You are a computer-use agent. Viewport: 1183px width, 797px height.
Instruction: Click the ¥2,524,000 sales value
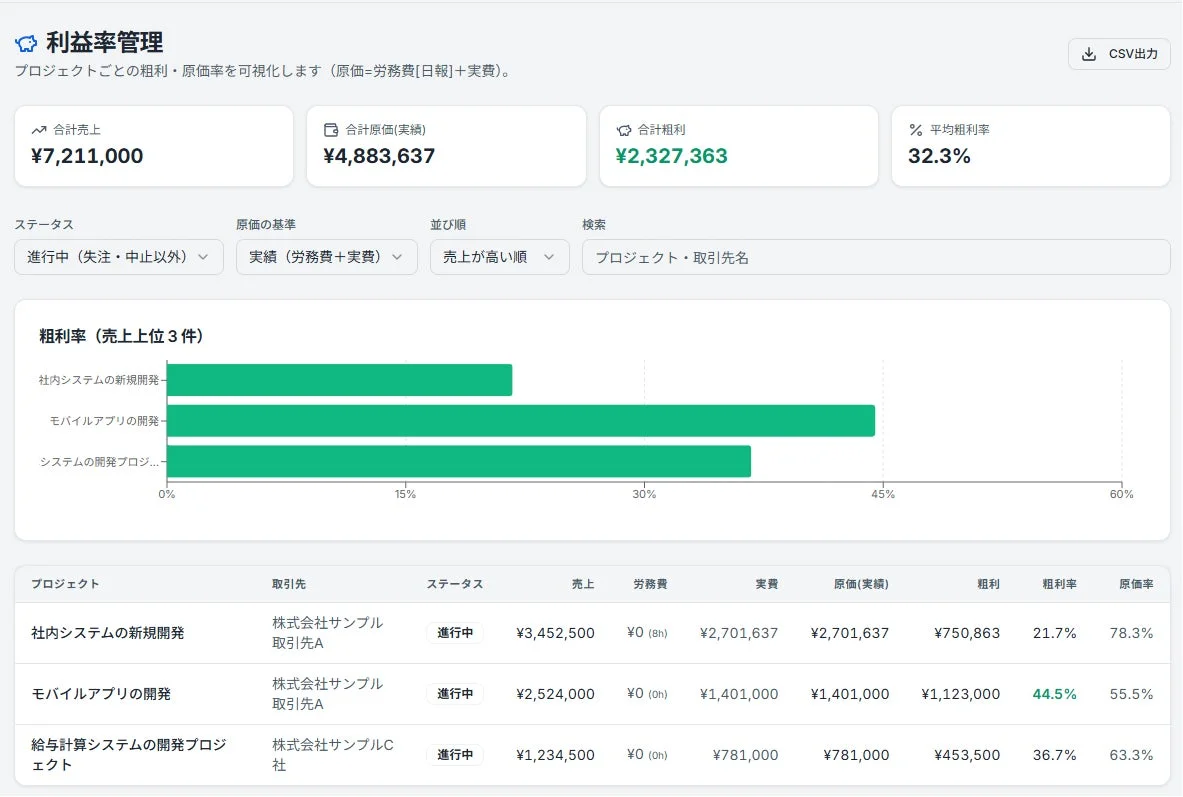555,694
